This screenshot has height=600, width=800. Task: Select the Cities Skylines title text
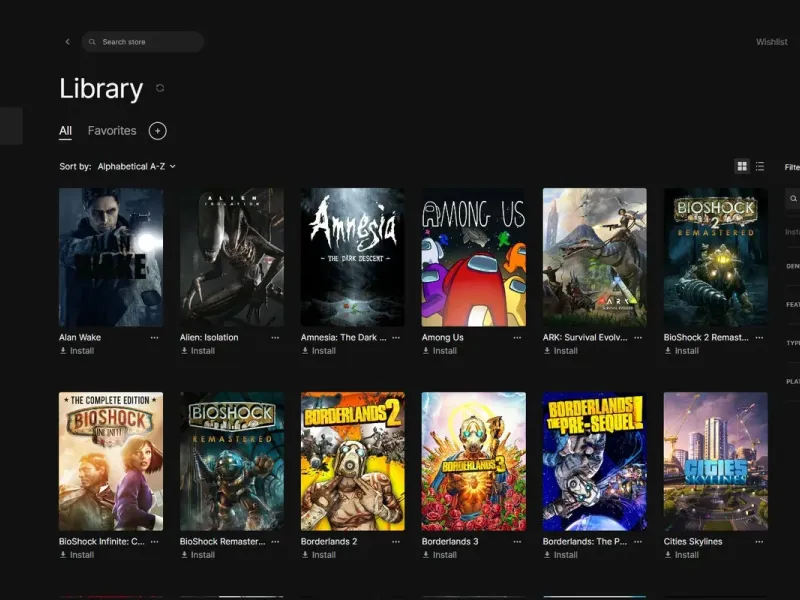tap(693, 541)
